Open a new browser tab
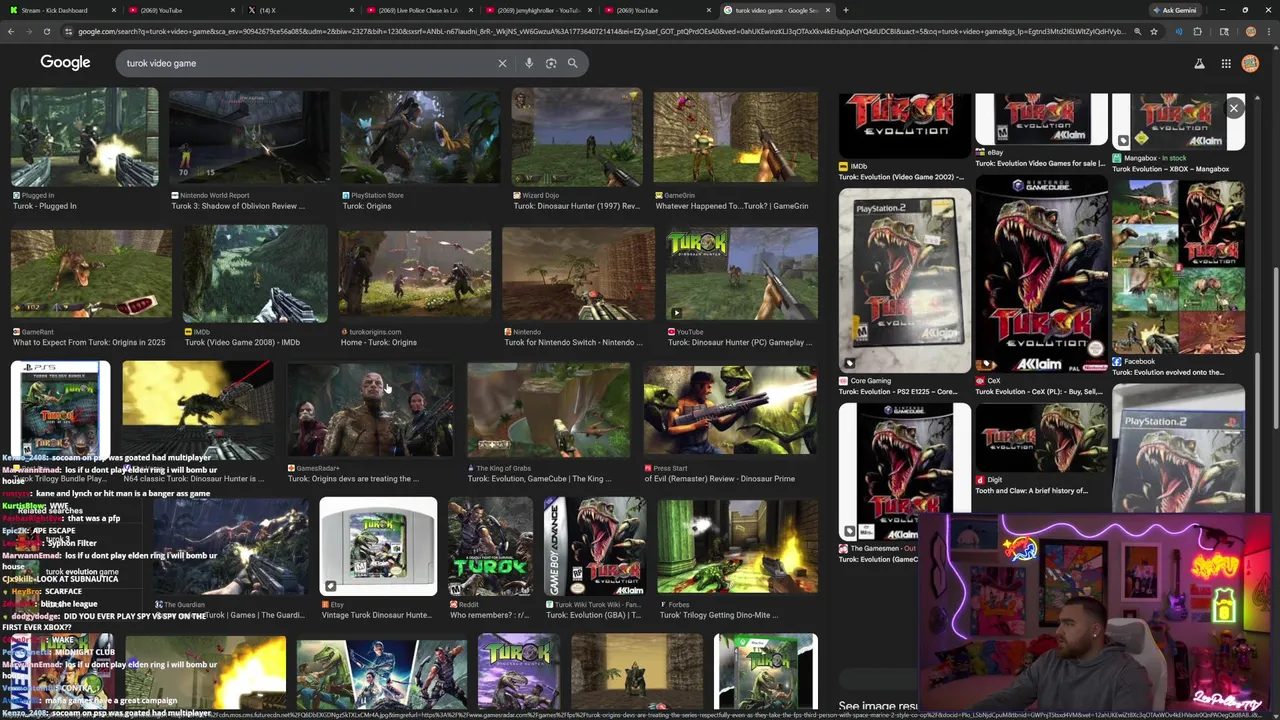This screenshot has width=1280, height=720. 846,10
